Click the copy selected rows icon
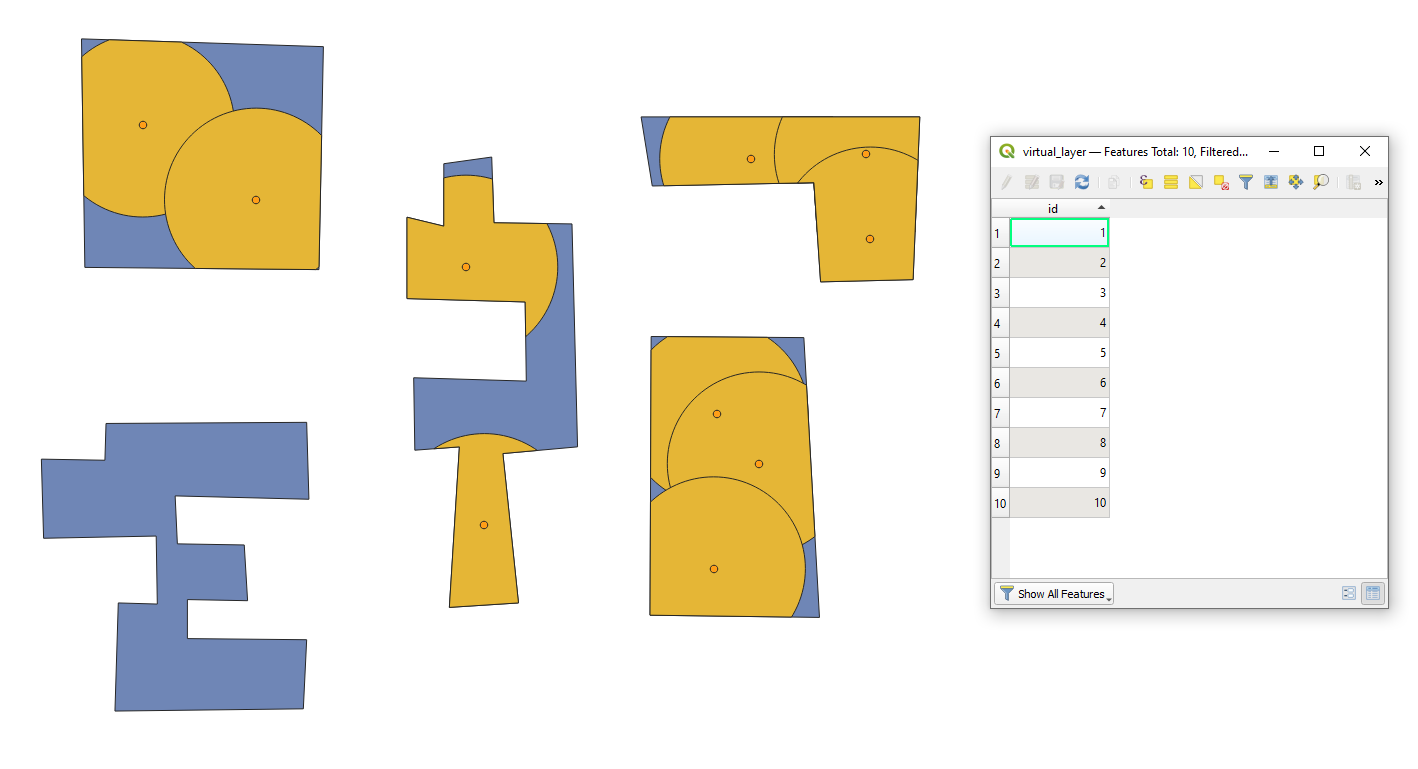1418x769 pixels. (x=1113, y=182)
